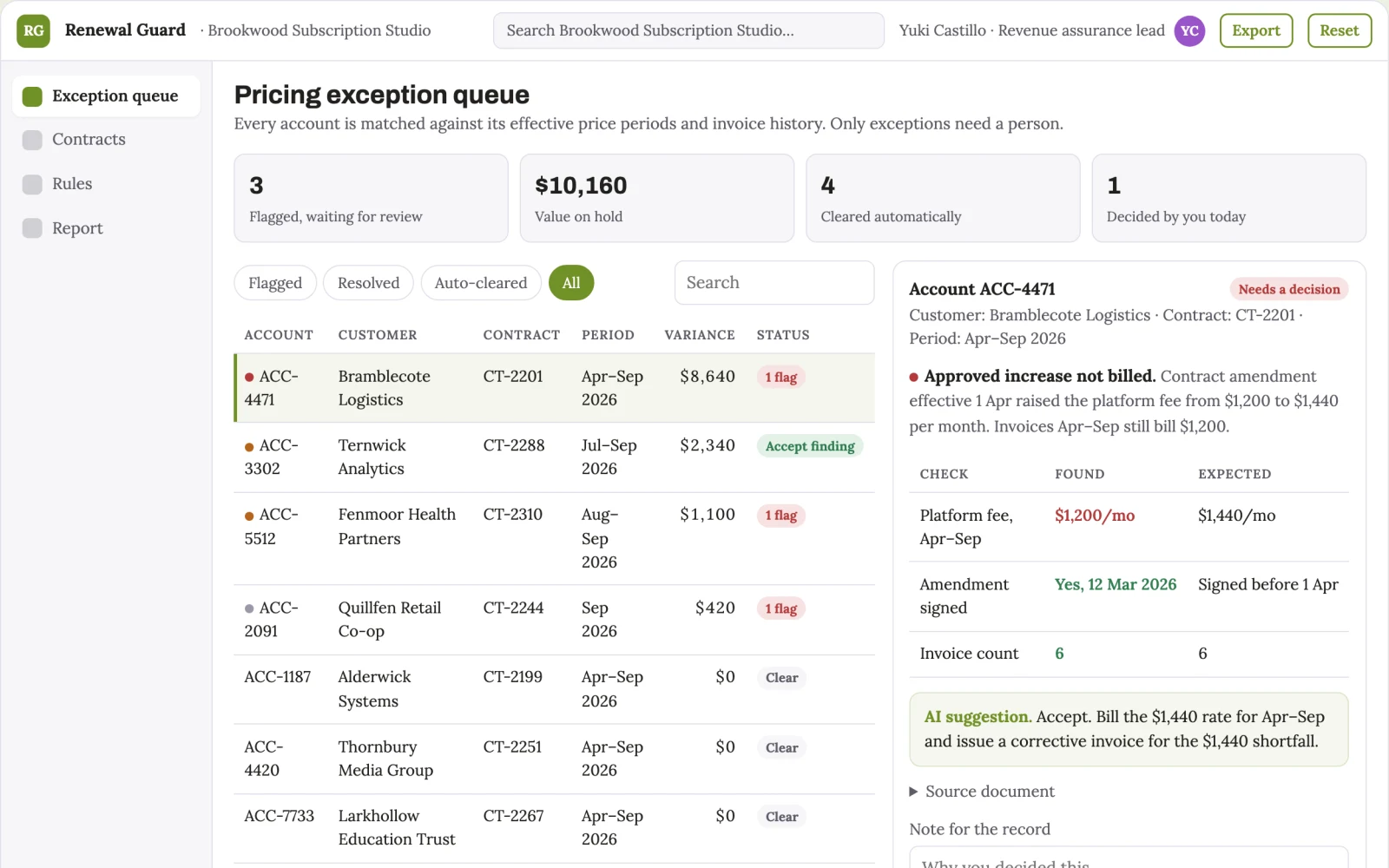Click the STATUS column header
1389x868 pixels.
(x=783, y=335)
